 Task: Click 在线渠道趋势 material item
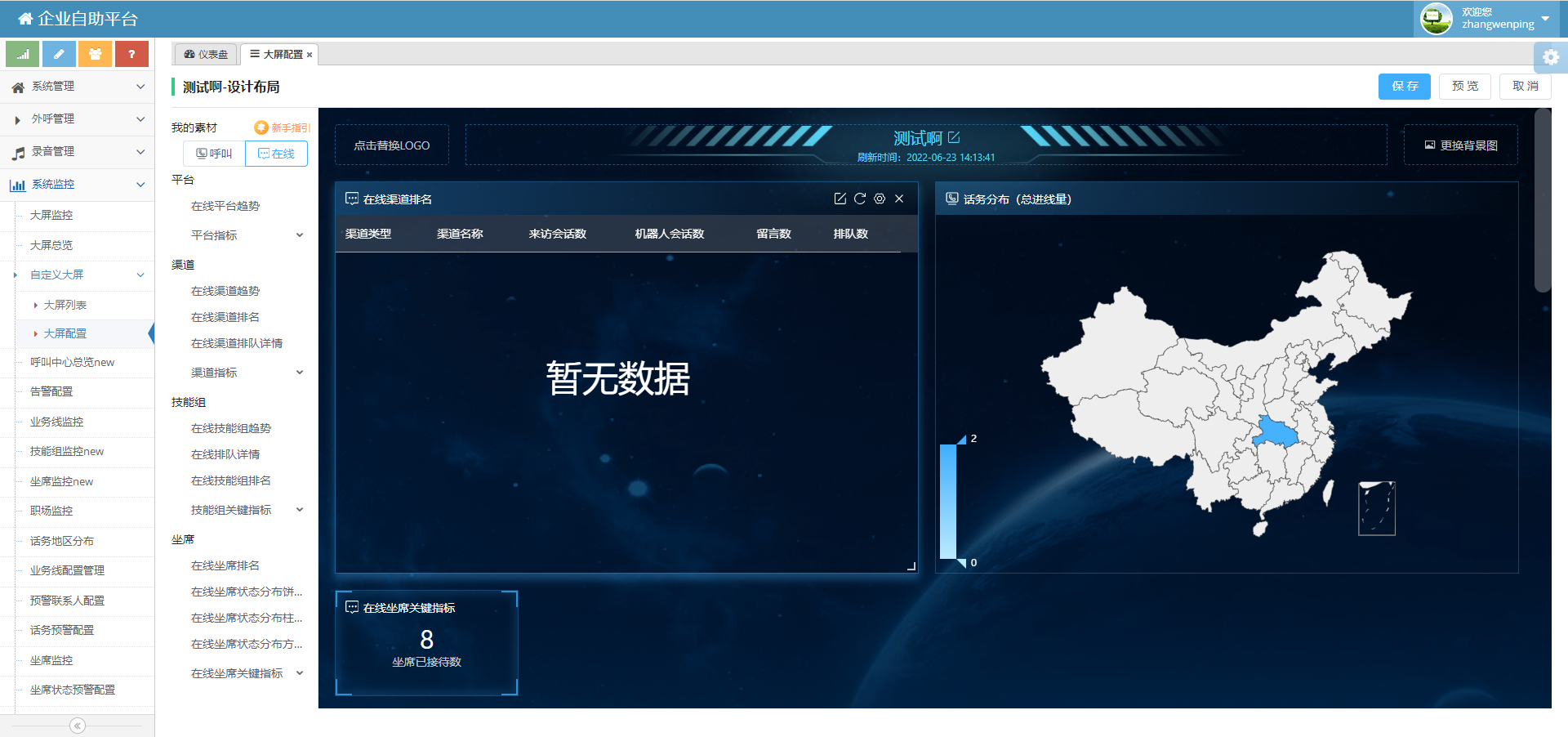(x=225, y=291)
